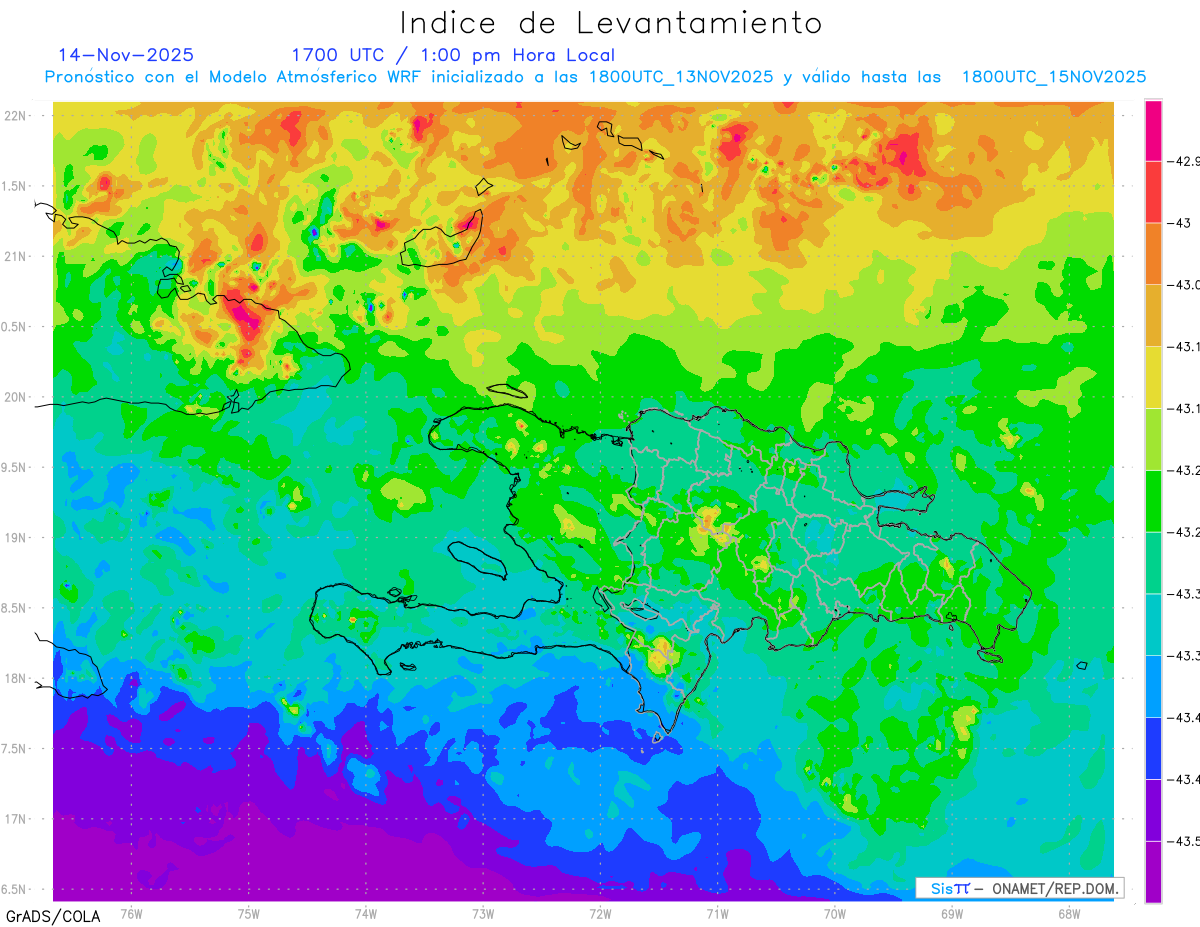The image size is (1200, 927).
Task: Pick the bright green colorbar swatch
Action: pos(1153,501)
